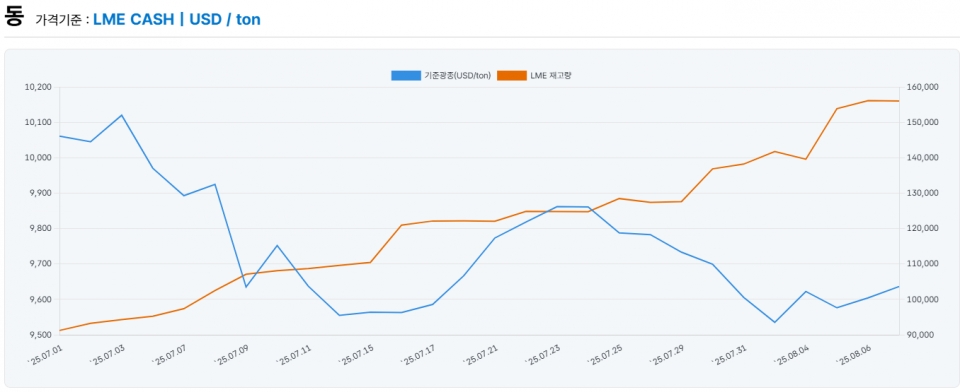Click the 10,200 price axis tick label
This screenshot has height=392, width=960.
(38, 88)
